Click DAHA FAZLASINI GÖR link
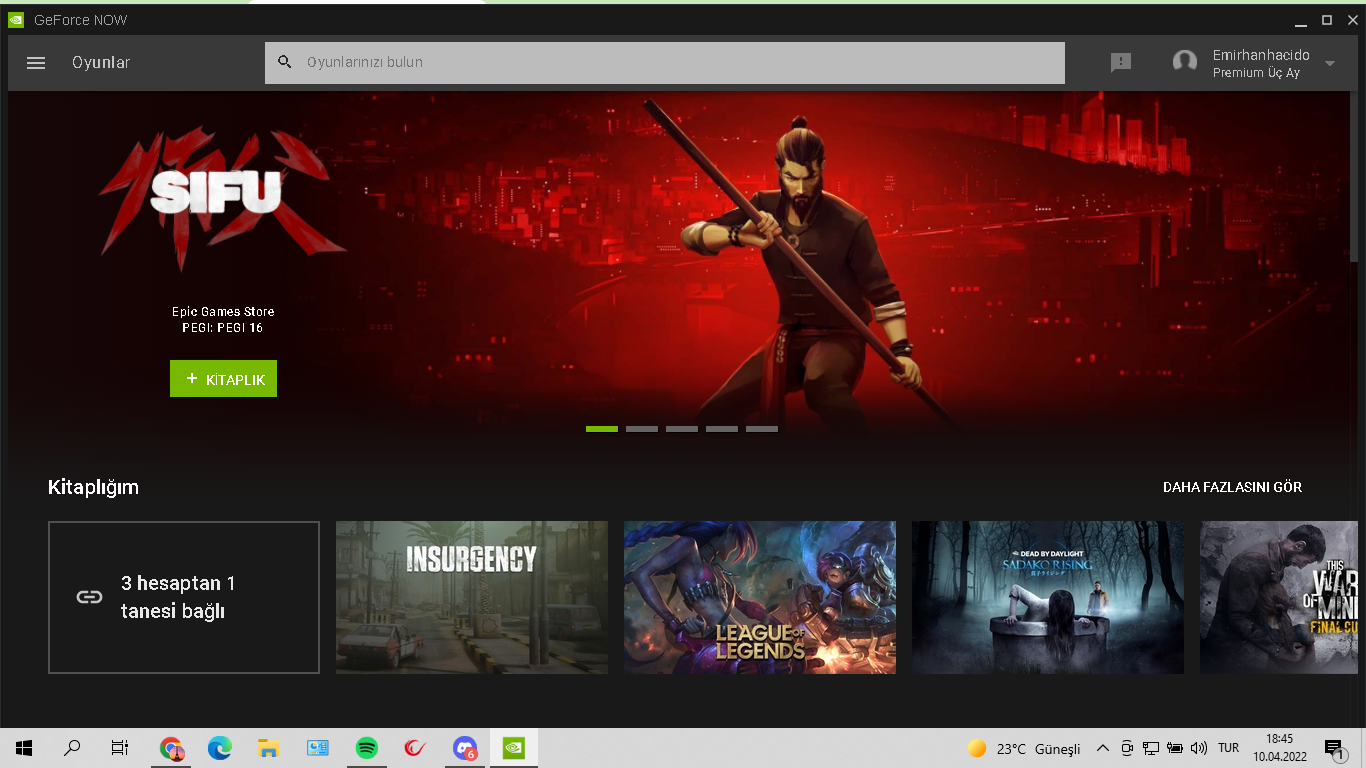The height and width of the screenshot is (768, 1366). point(1232,488)
